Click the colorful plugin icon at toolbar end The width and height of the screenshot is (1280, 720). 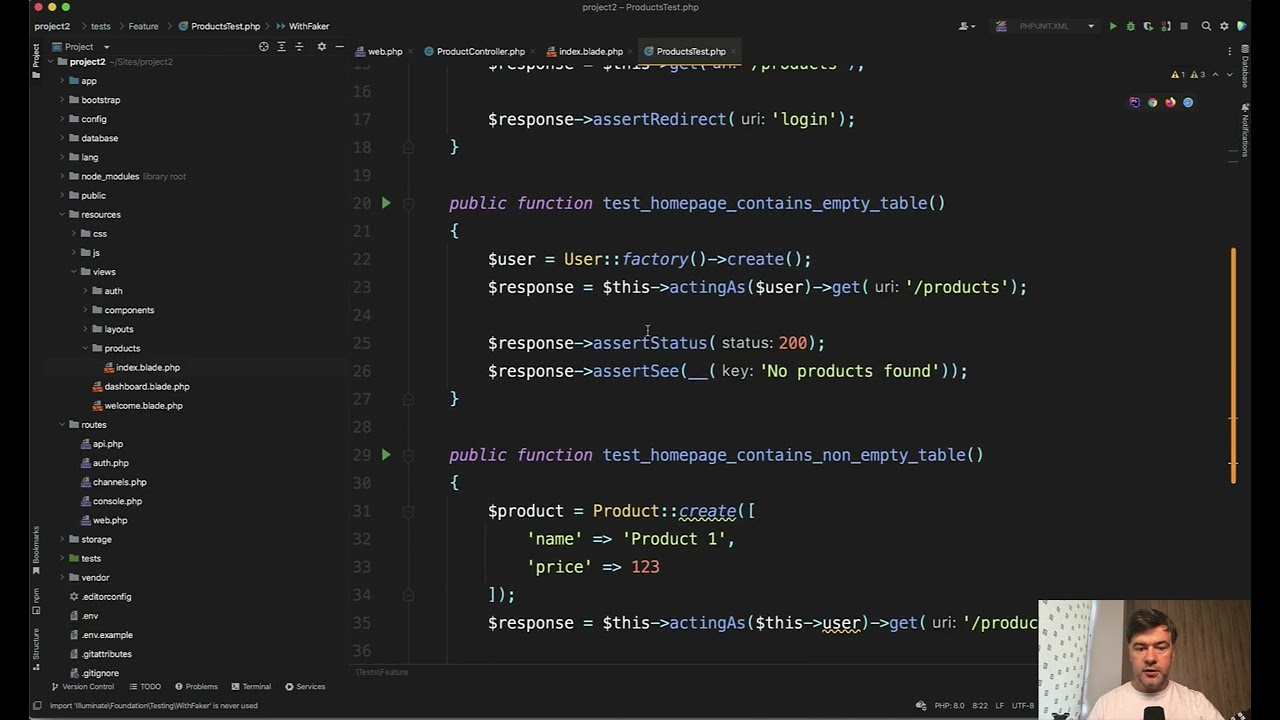pyautogui.click(x=1242, y=26)
